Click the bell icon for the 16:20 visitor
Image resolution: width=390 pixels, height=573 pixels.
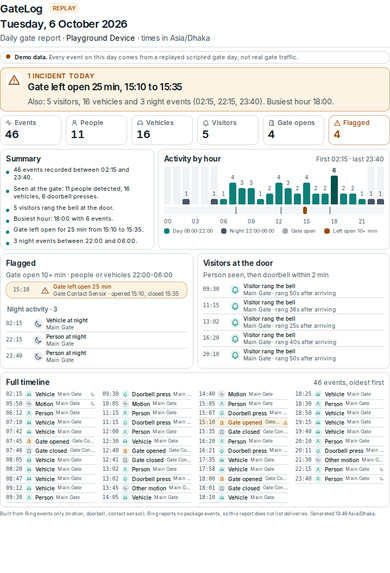pyautogui.click(x=235, y=339)
